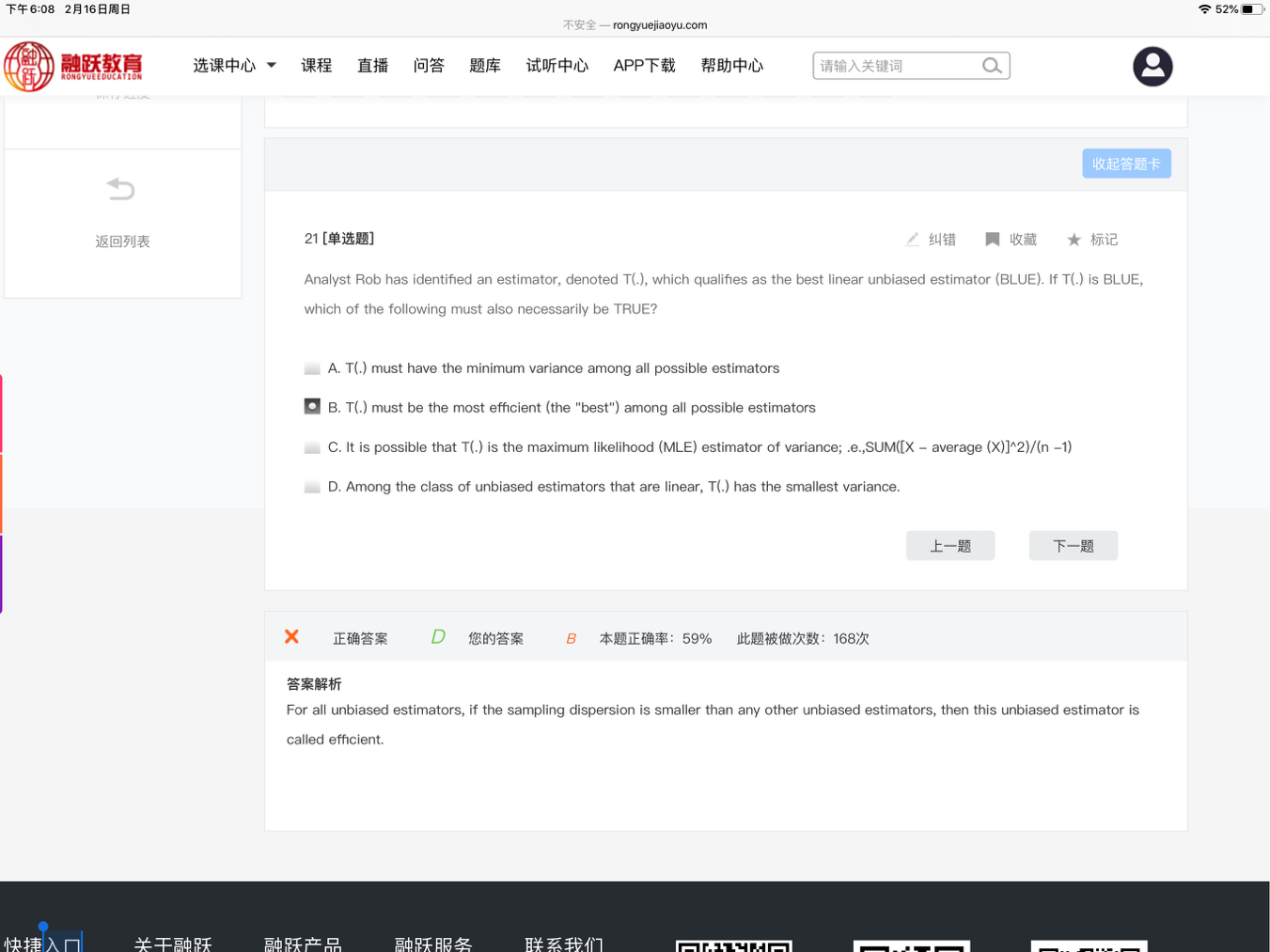The image size is (1270, 952).
Task: Click the Rongyue Education logo
Action: (x=73, y=66)
